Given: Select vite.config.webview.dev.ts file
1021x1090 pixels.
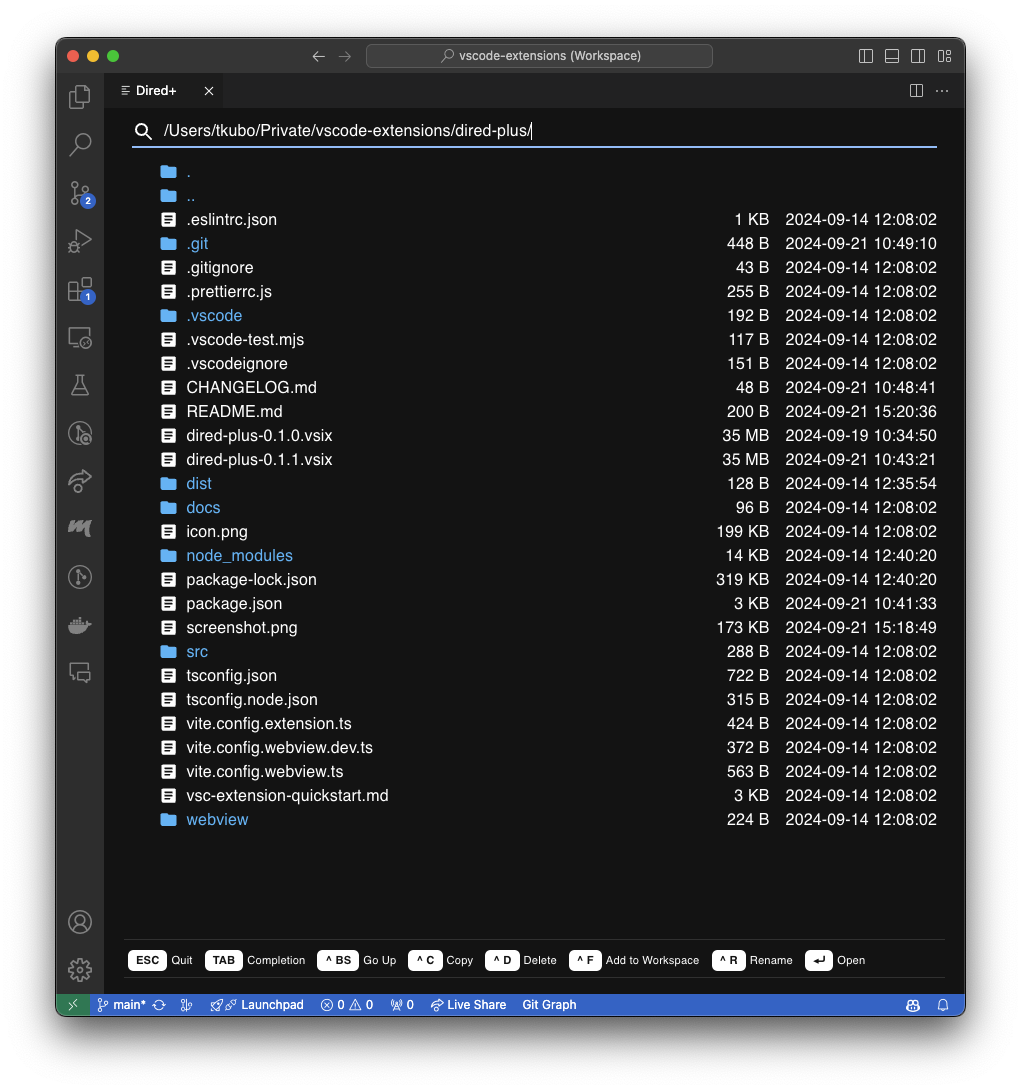Looking at the screenshot, I should click(547, 747).
